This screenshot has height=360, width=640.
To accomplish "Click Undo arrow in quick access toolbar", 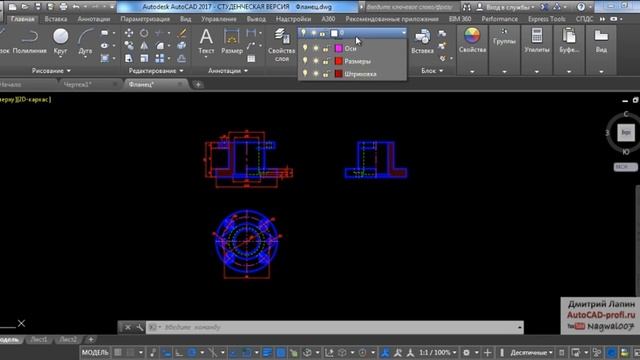I will (76, 7).
